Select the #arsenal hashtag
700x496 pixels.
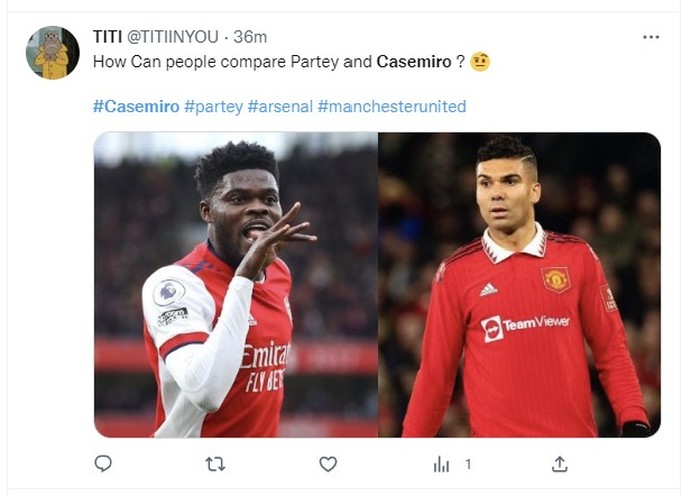280,106
